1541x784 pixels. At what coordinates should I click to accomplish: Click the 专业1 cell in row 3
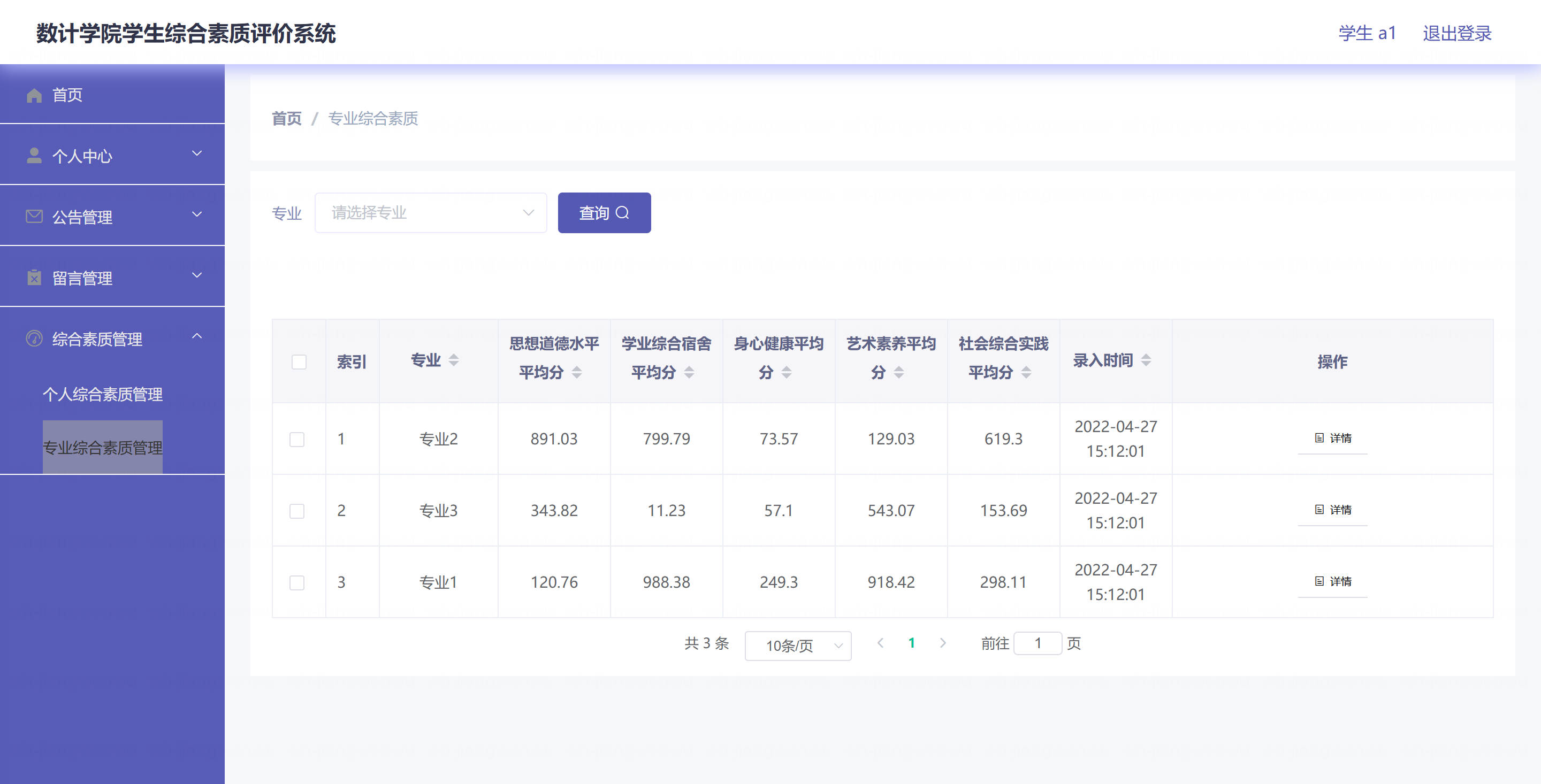coord(439,582)
